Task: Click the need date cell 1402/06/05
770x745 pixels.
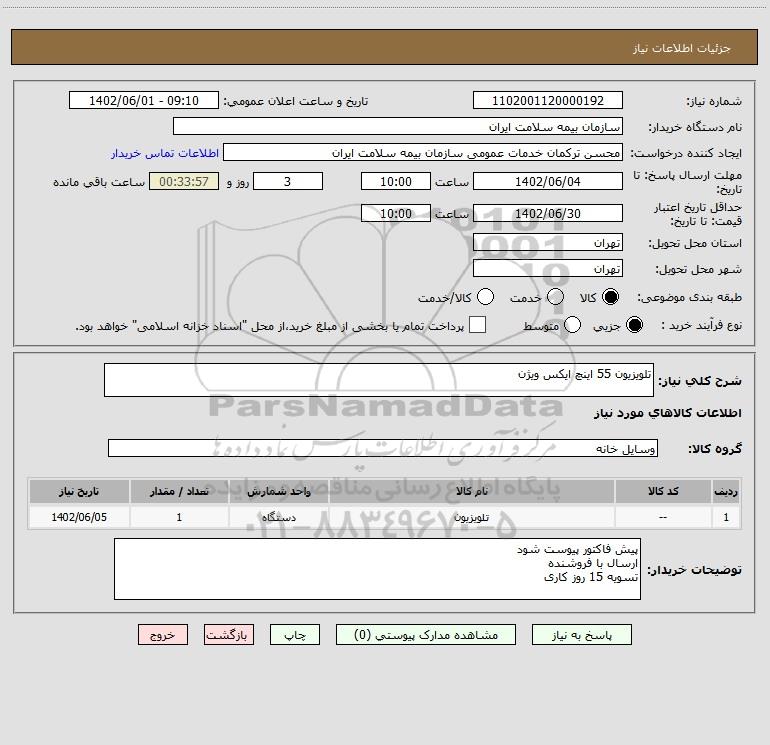Action: (x=79, y=517)
